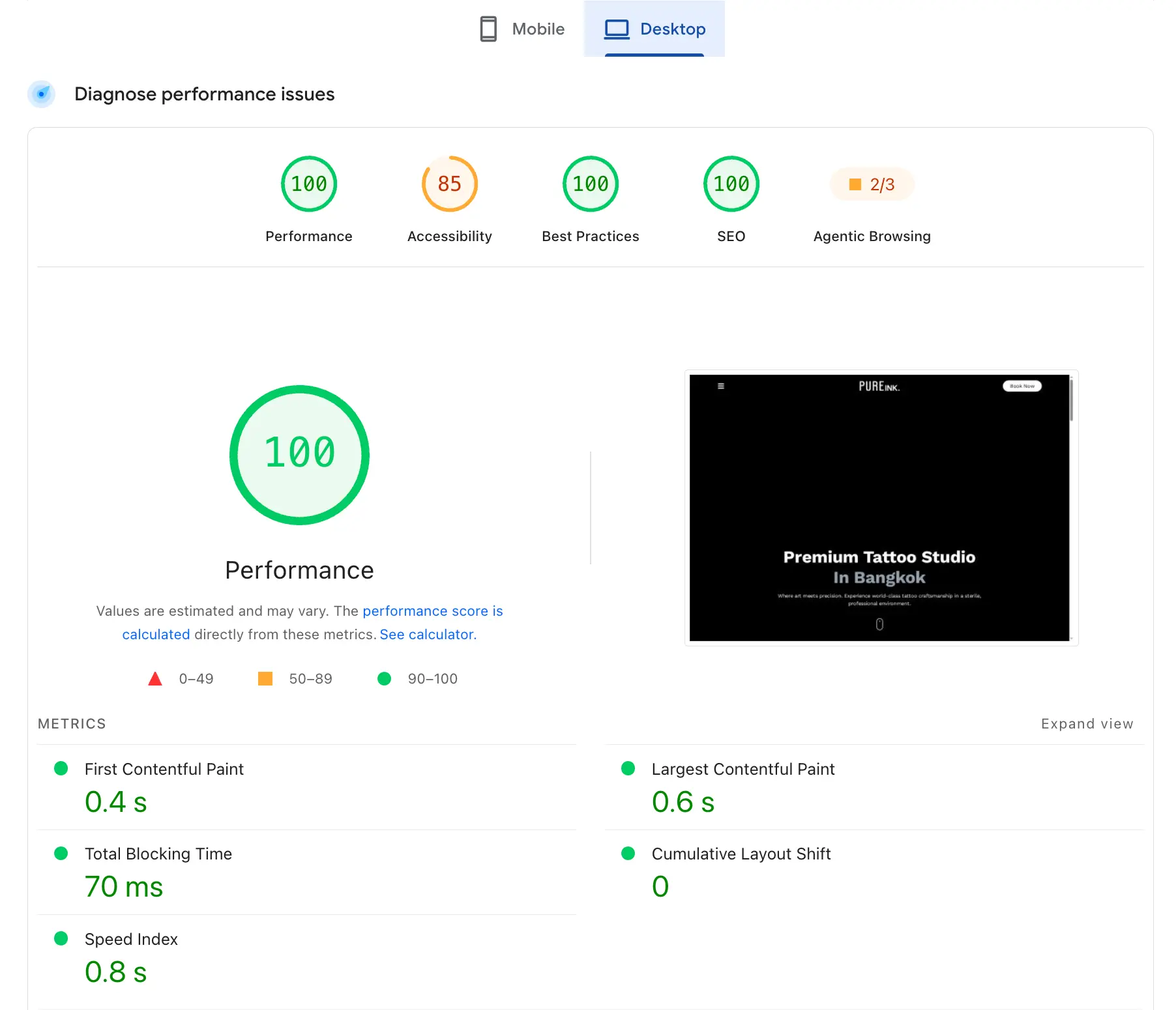Click the mobile phone icon

(488, 29)
